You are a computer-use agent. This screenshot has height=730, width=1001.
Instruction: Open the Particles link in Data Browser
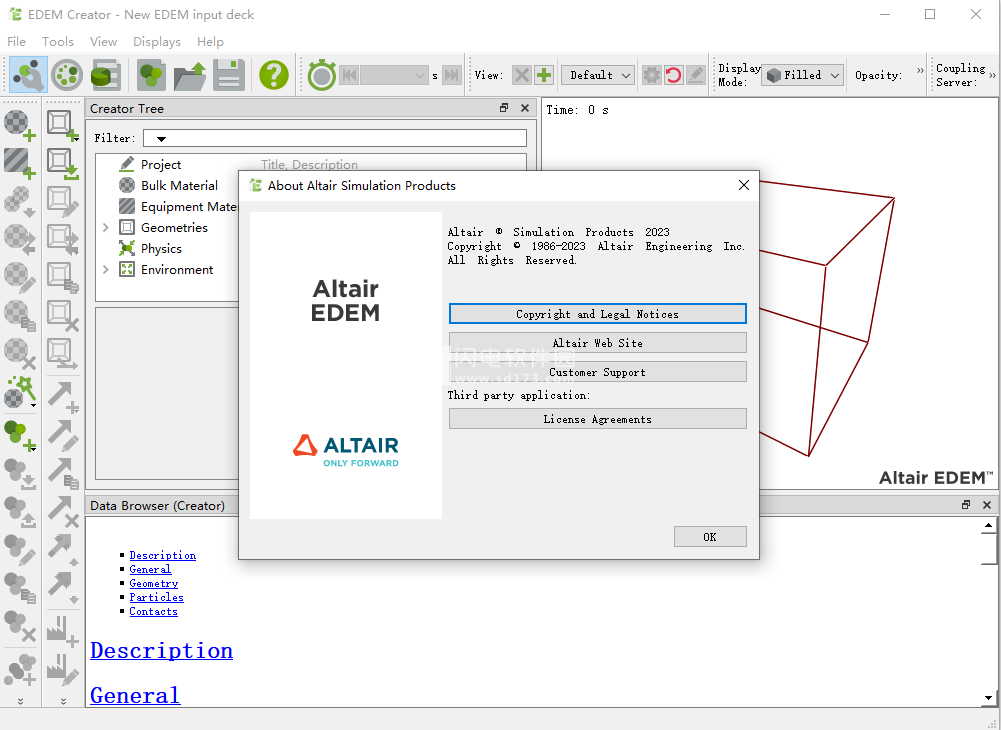[x=156, y=597]
